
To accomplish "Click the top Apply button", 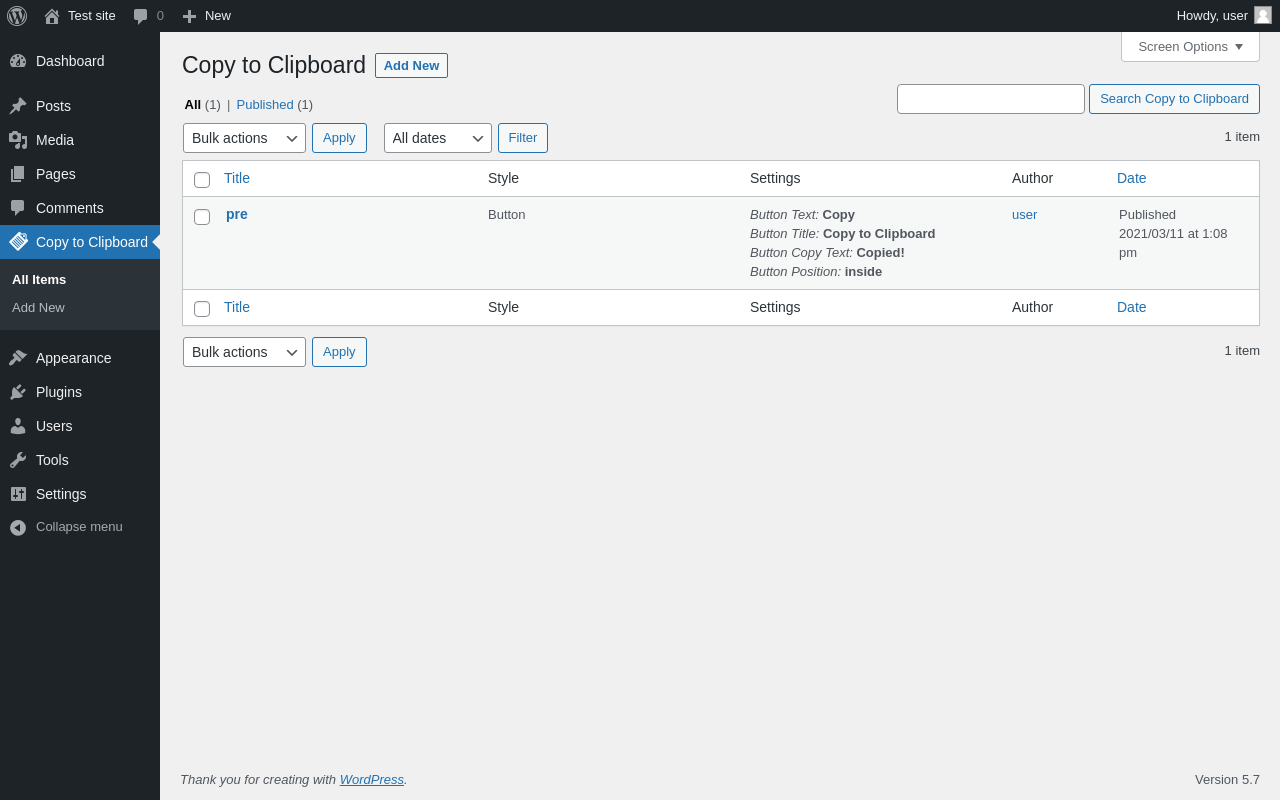I will point(339,138).
